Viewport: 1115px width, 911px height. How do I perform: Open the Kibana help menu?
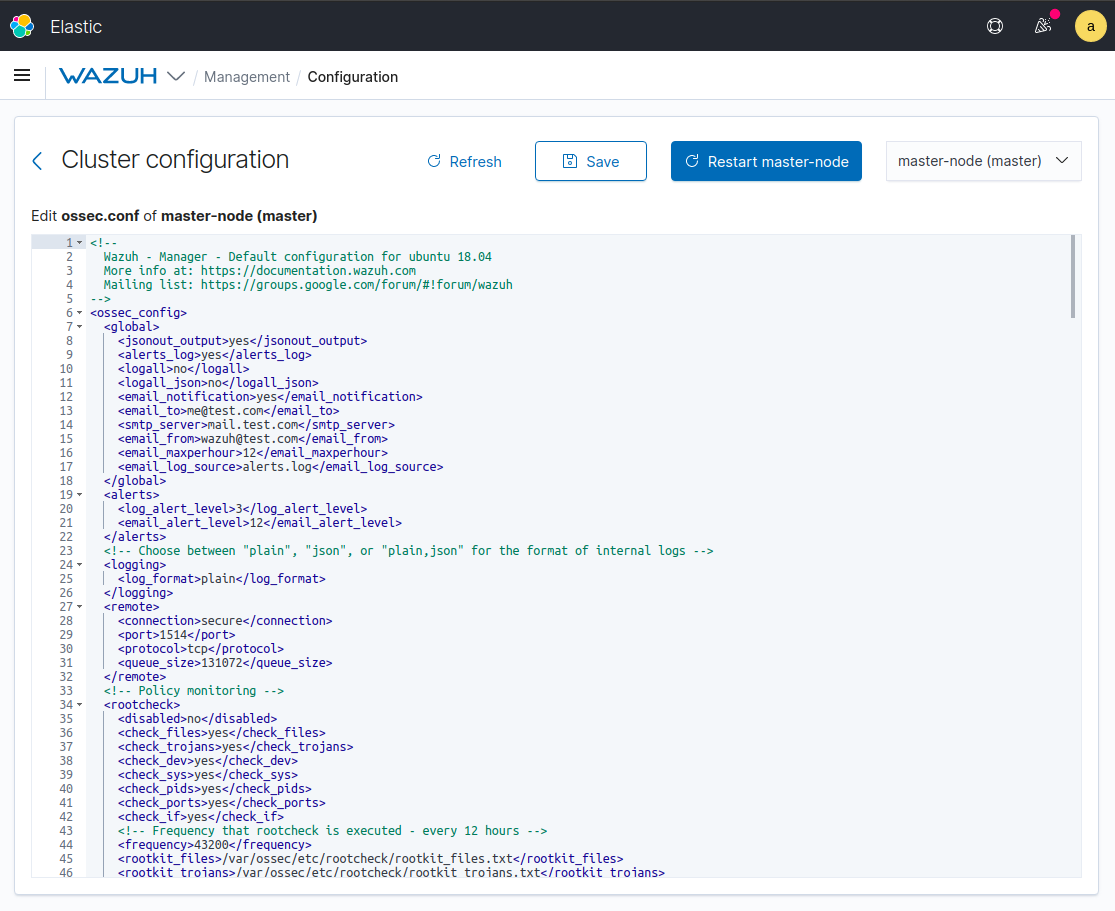[994, 26]
